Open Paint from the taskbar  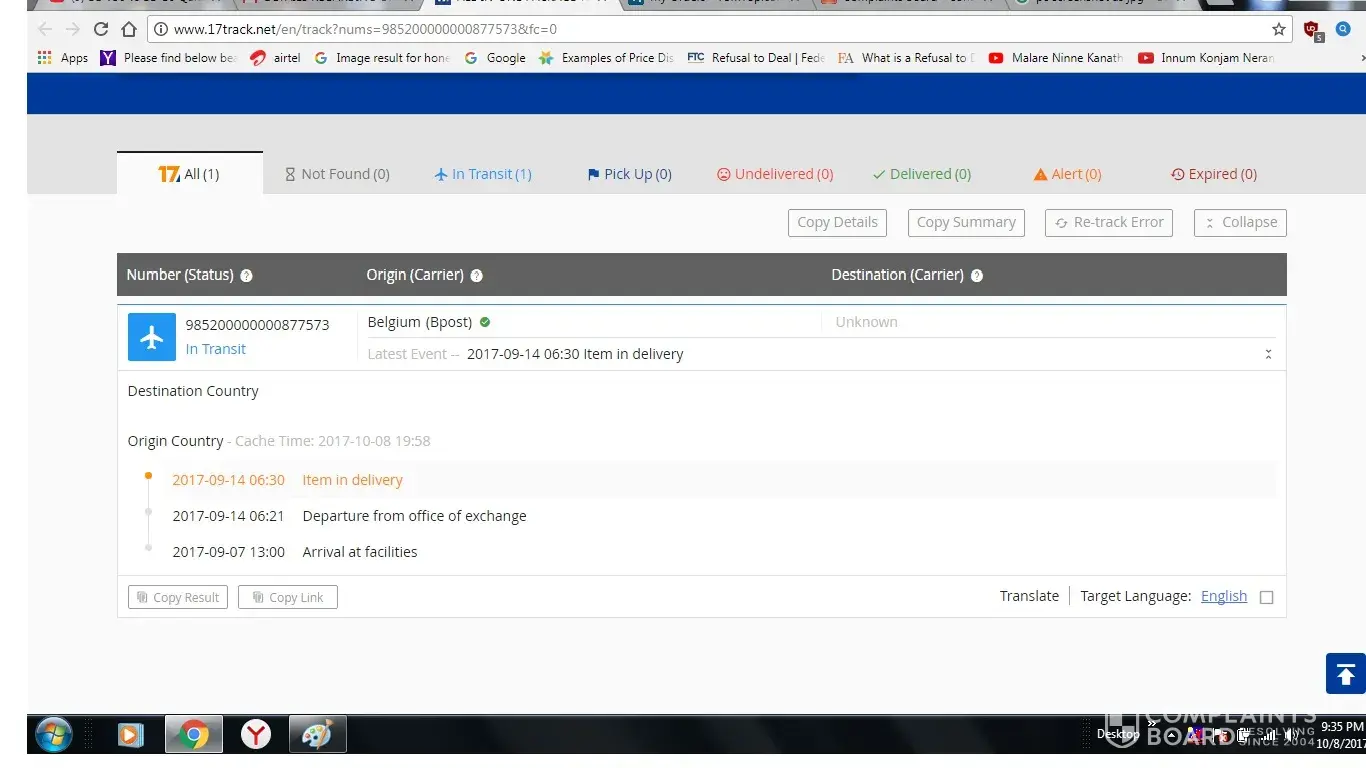point(318,735)
